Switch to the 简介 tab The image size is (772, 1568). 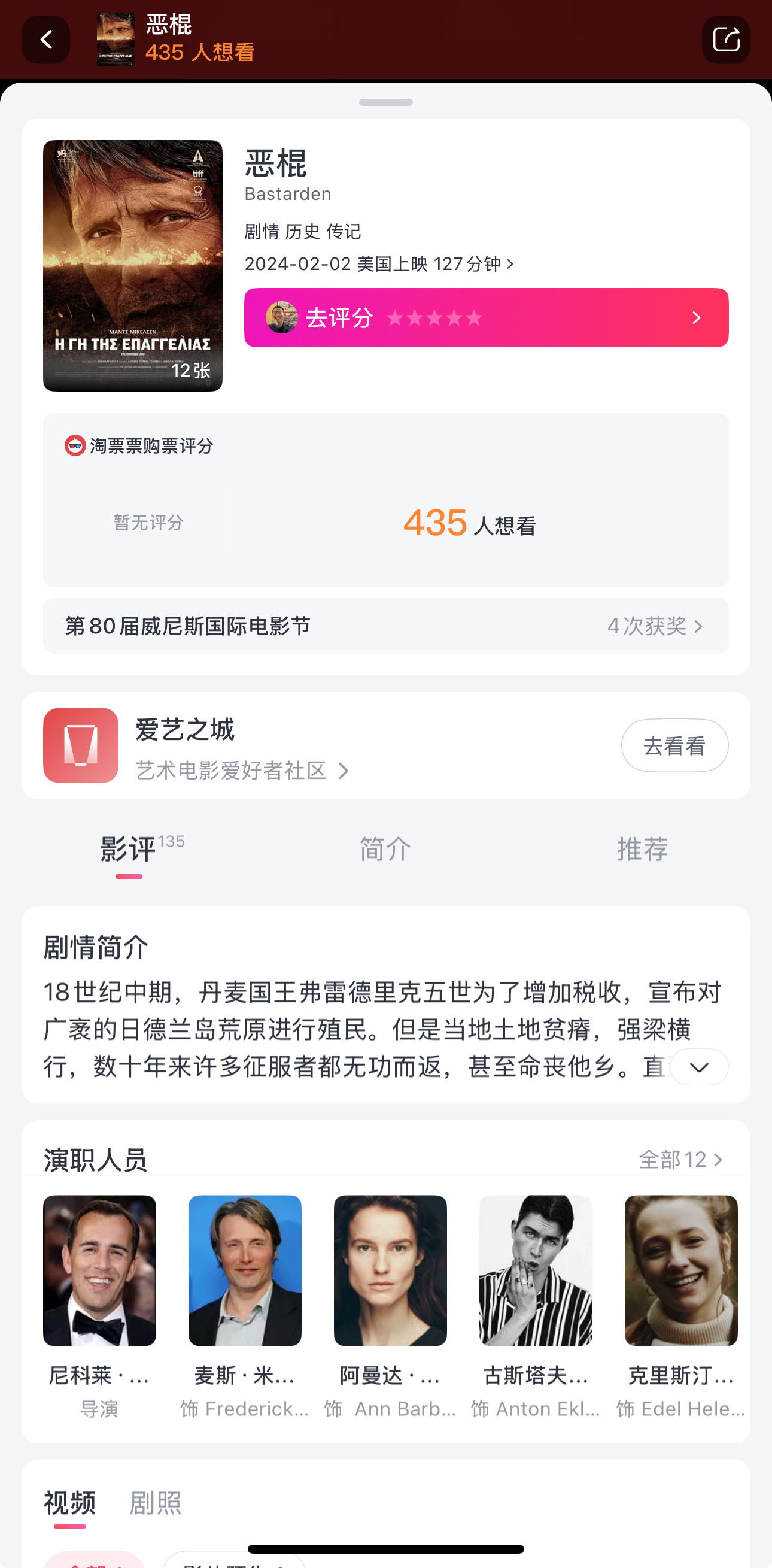pos(385,849)
